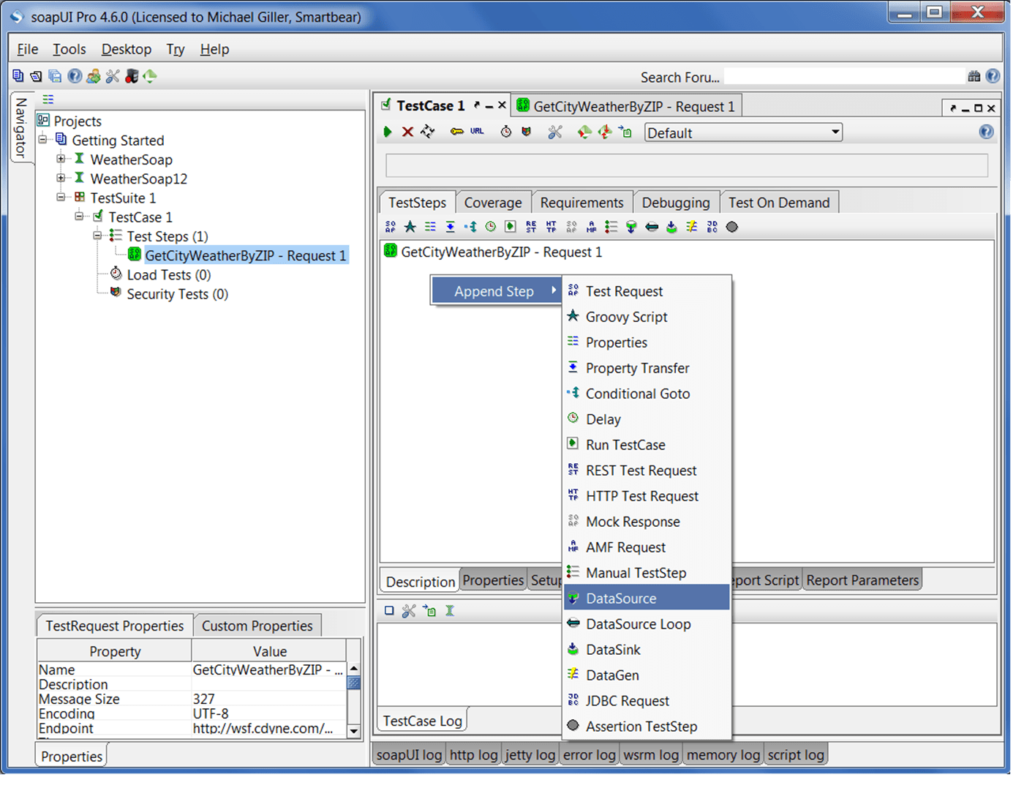This screenshot has height=788, width=1024.
Task: Open the Custom Properties tab
Action: coord(257,626)
